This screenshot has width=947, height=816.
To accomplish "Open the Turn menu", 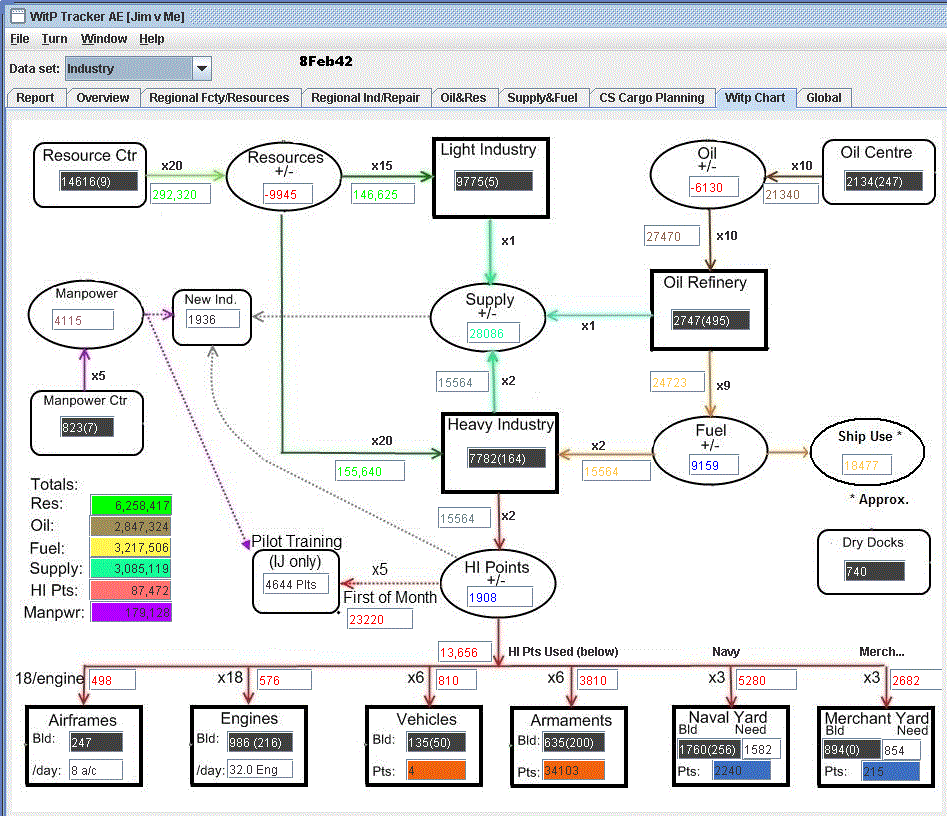I will pyautogui.click(x=54, y=39).
